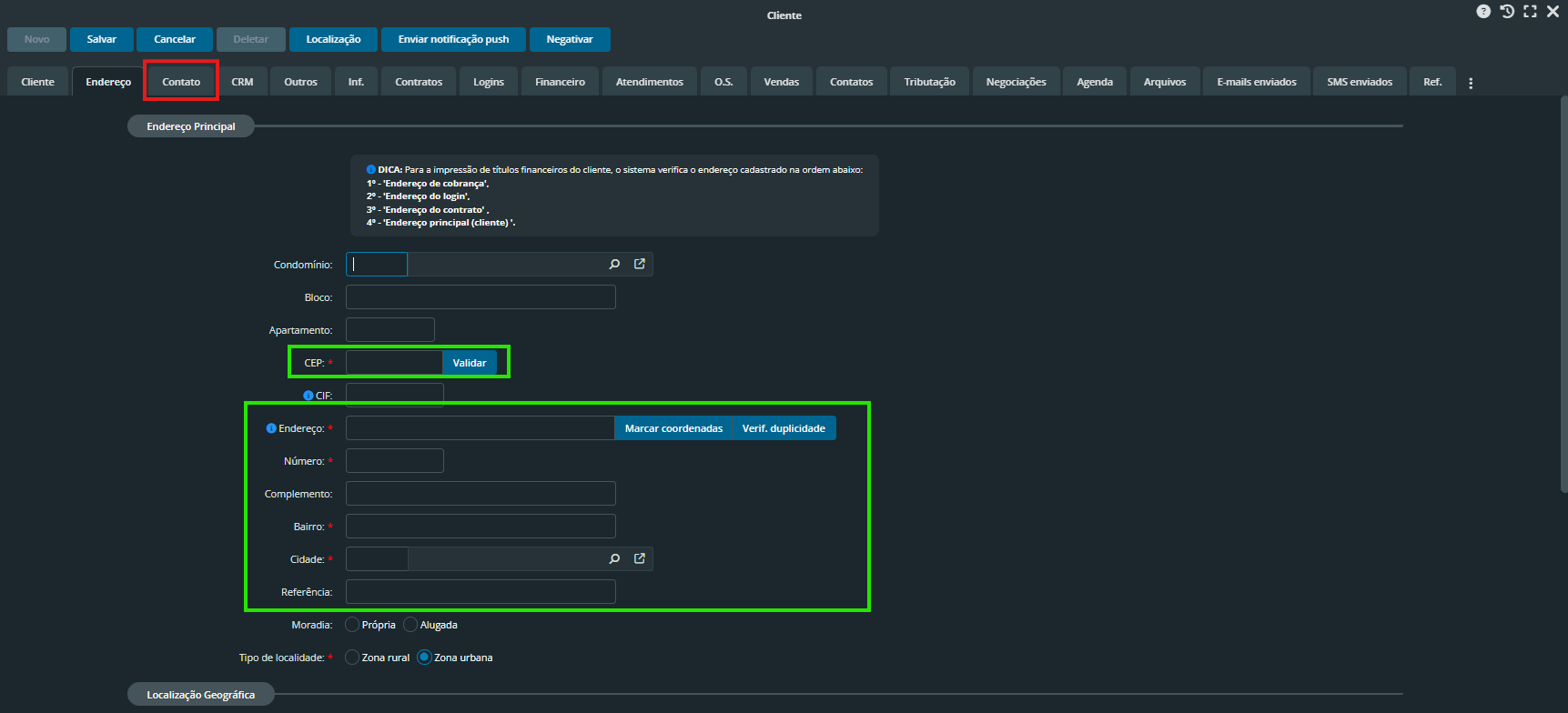This screenshot has width=1568, height=713.
Task: Collapse the Endereço Principal section
Action: click(x=191, y=126)
